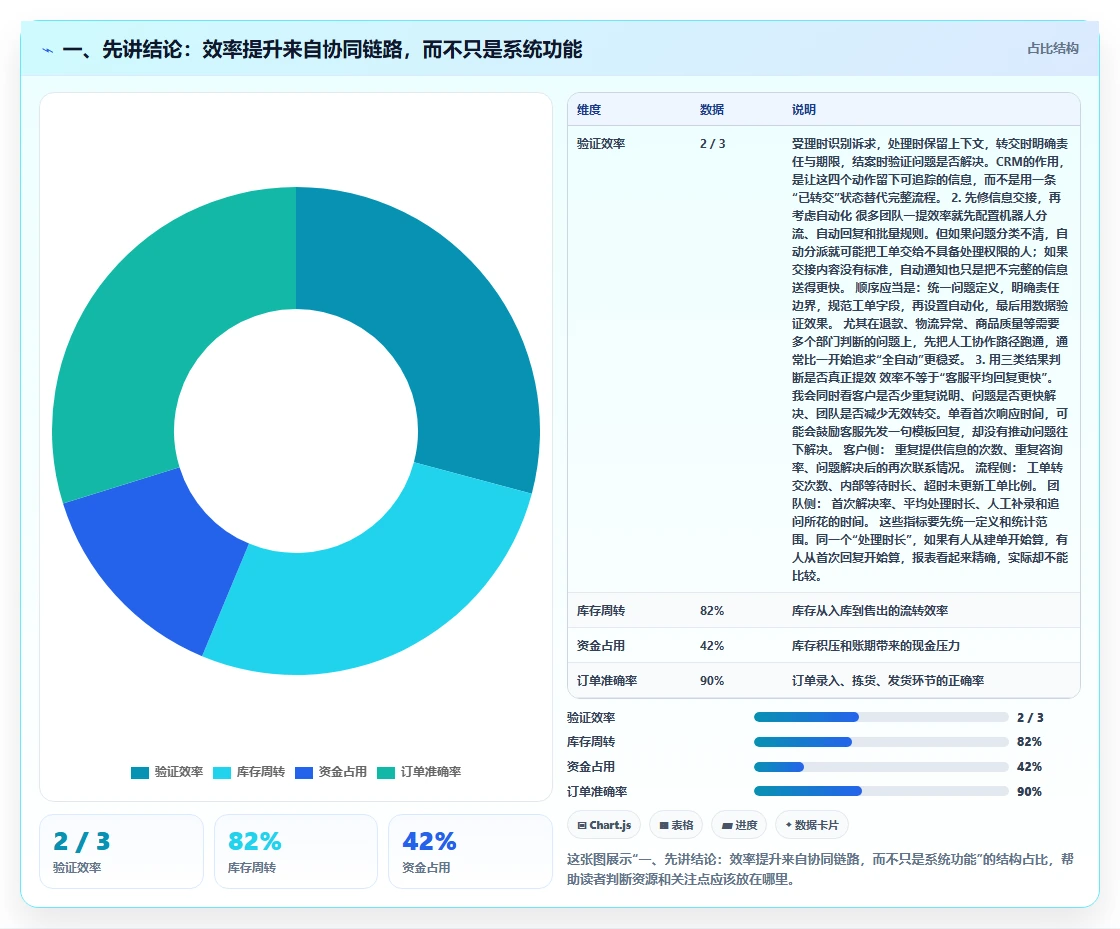
Task: Click the 90% table data cell
Action: 711,681
